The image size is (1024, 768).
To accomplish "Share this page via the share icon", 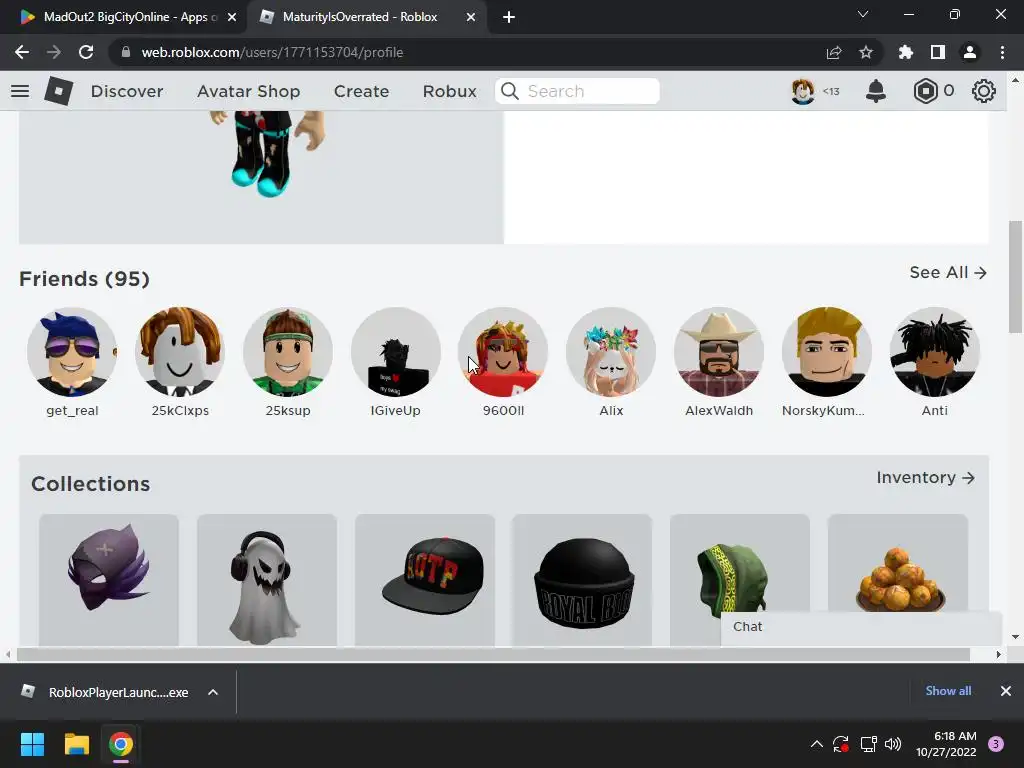I will pos(834,52).
